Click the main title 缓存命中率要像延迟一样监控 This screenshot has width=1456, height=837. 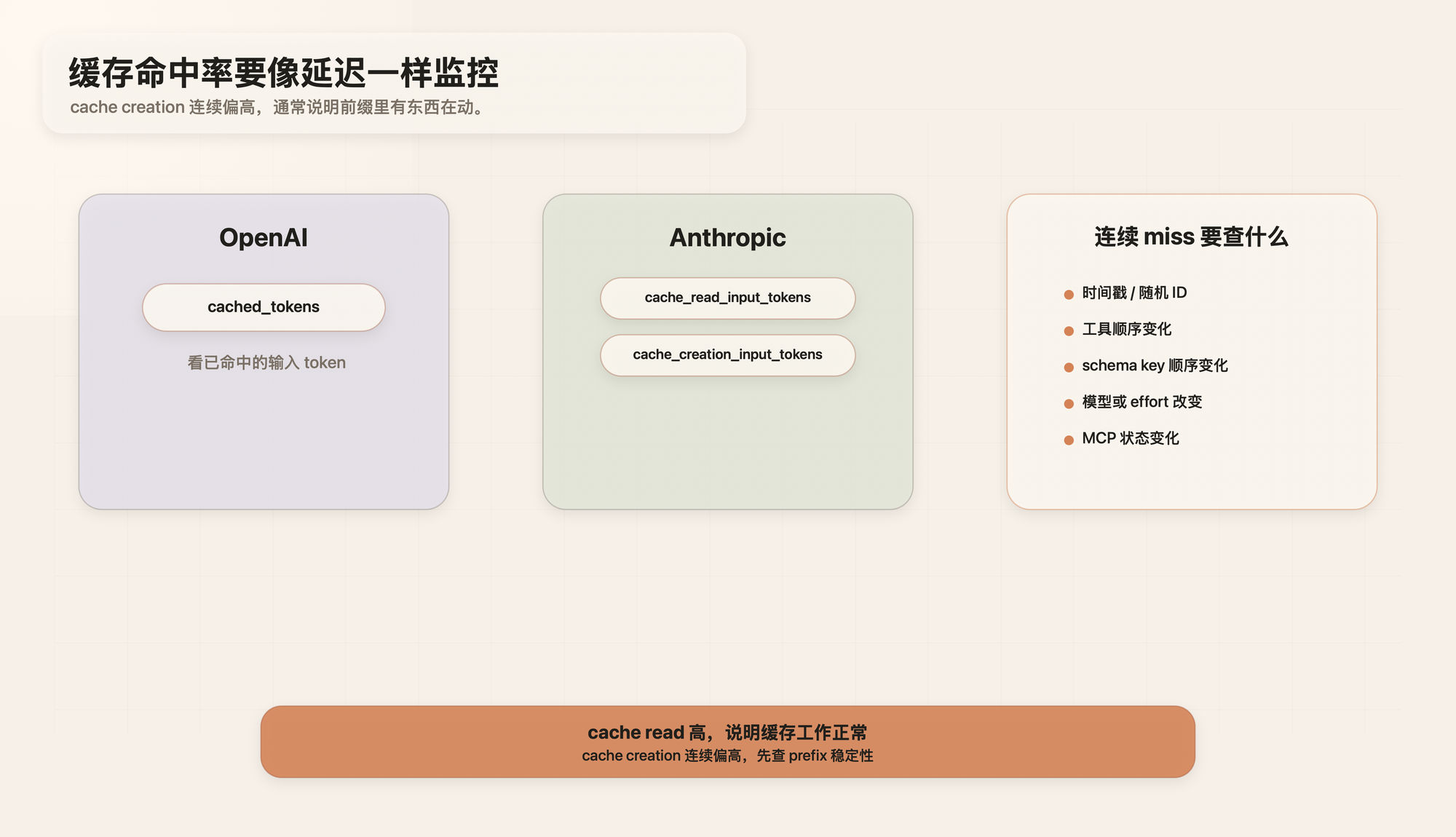tap(284, 73)
